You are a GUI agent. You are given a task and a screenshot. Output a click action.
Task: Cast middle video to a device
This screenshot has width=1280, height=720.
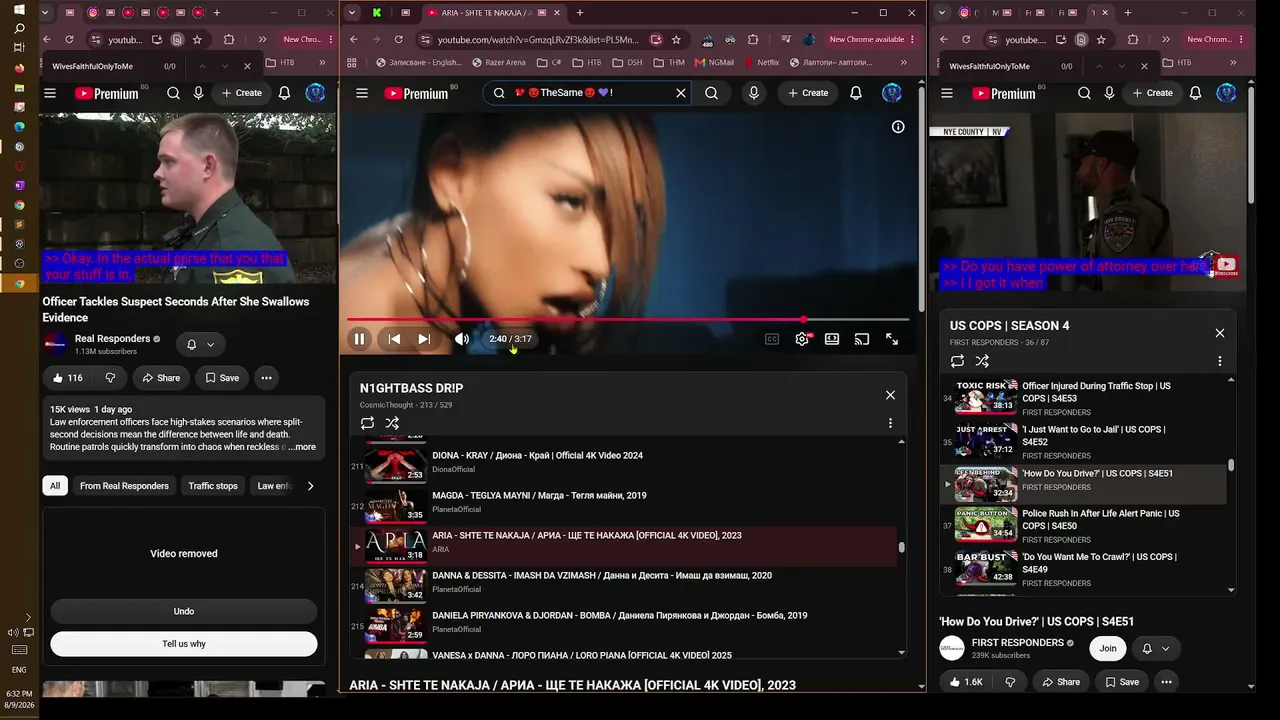(862, 339)
